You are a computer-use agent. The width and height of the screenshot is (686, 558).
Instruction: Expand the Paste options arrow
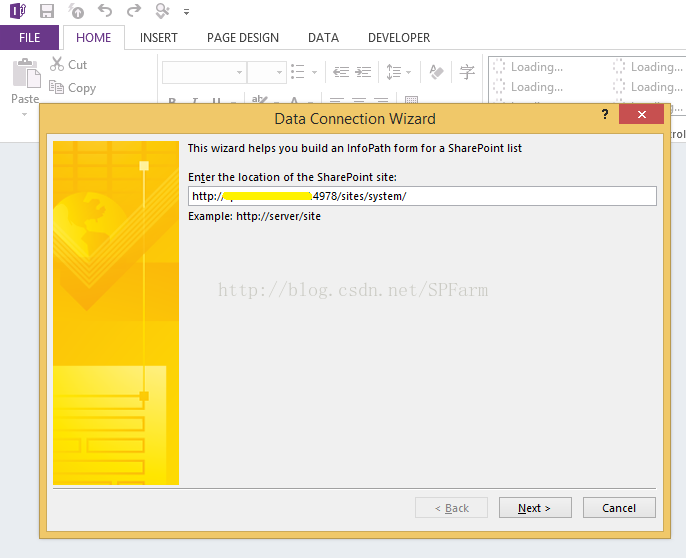tap(24, 115)
